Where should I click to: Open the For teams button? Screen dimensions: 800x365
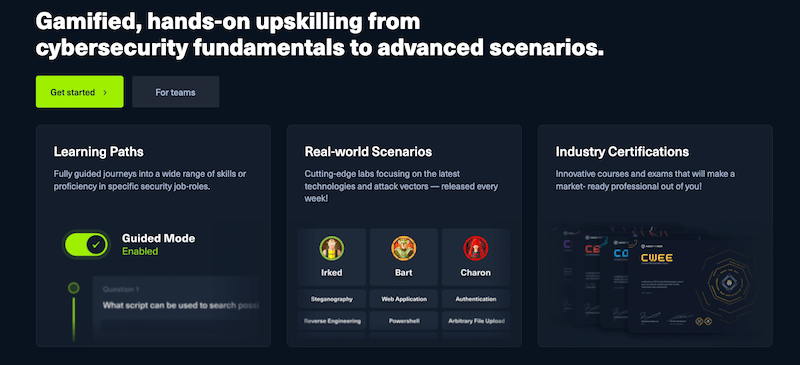[x=176, y=92]
